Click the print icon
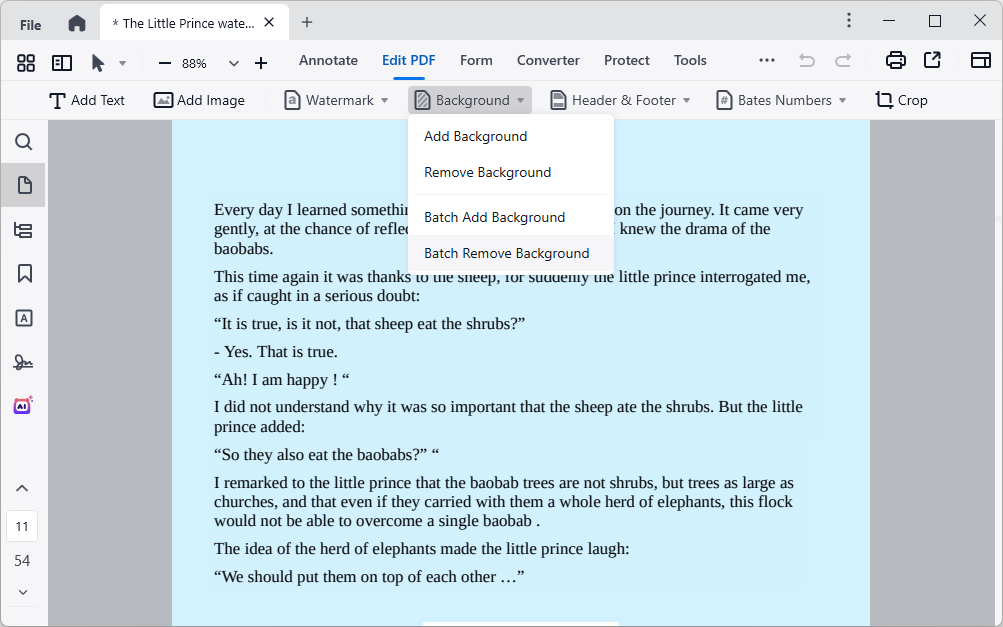The width and height of the screenshot is (1003, 627). pyautogui.click(x=896, y=60)
